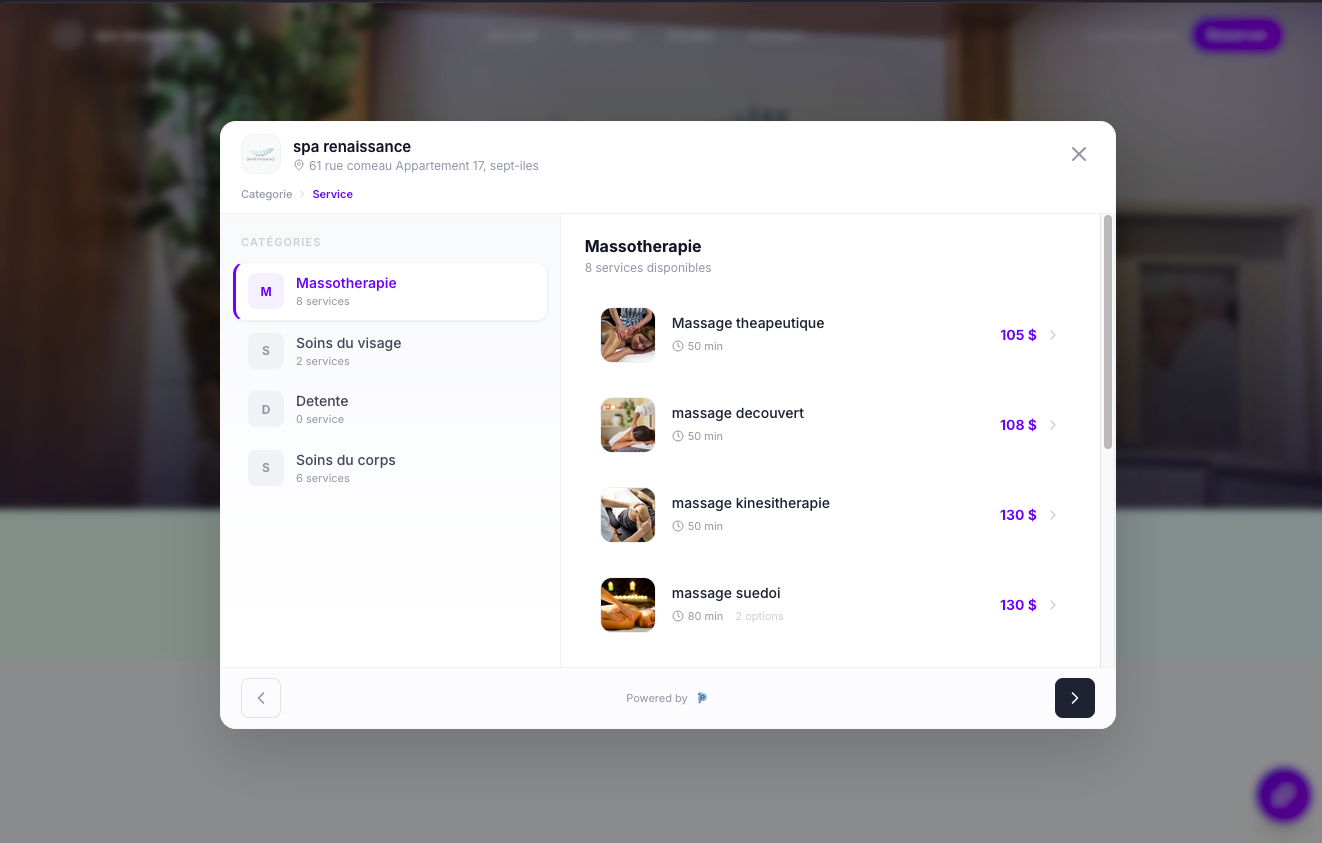Open the purple floating chat button

[1283, 795]
